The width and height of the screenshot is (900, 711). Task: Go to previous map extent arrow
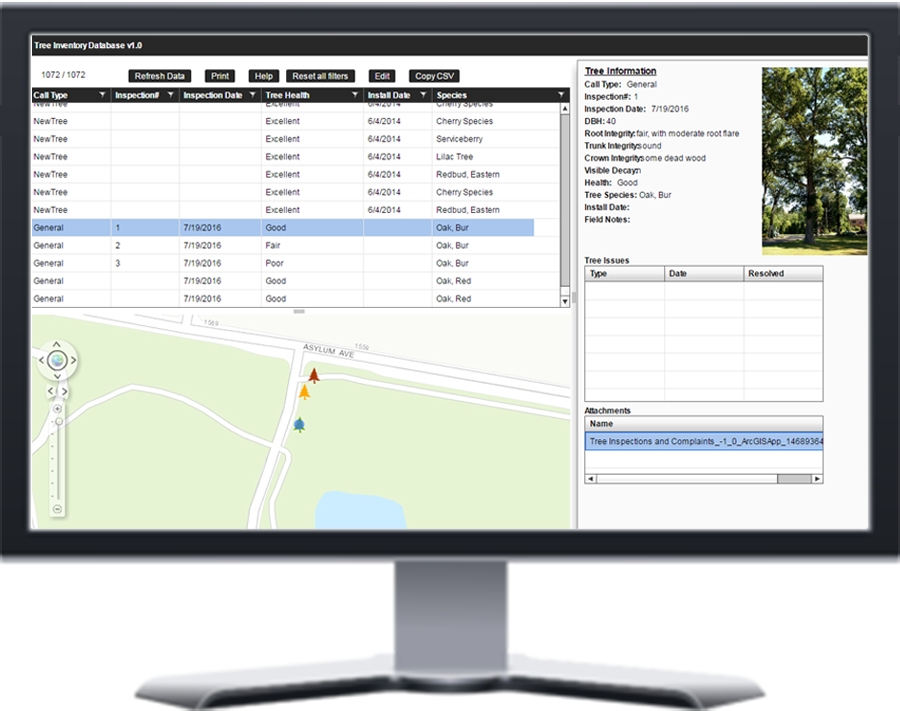click(x=51, y=392)
